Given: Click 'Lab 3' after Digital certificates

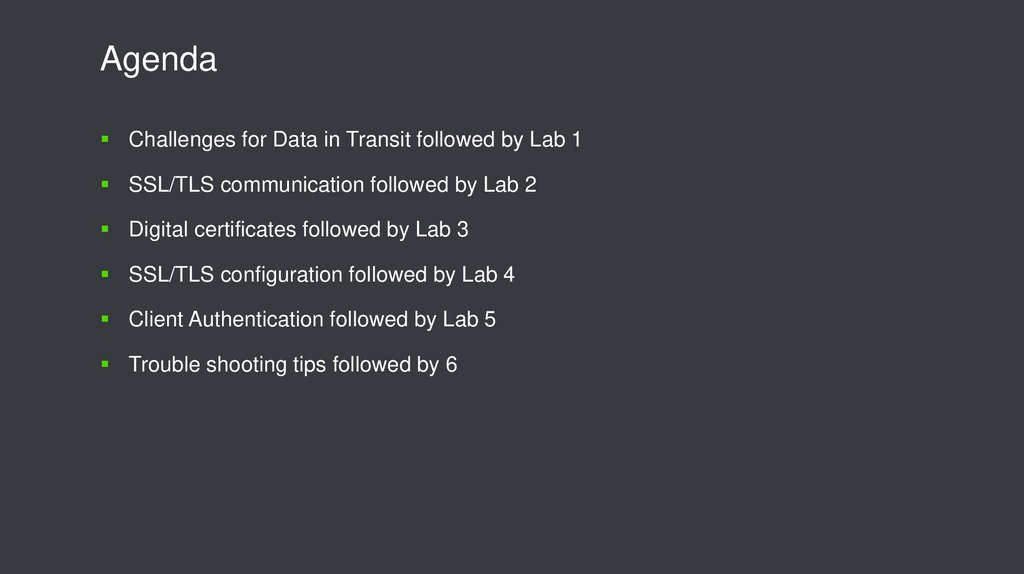Looking at the screenshot, I should (x=441, y=230).
